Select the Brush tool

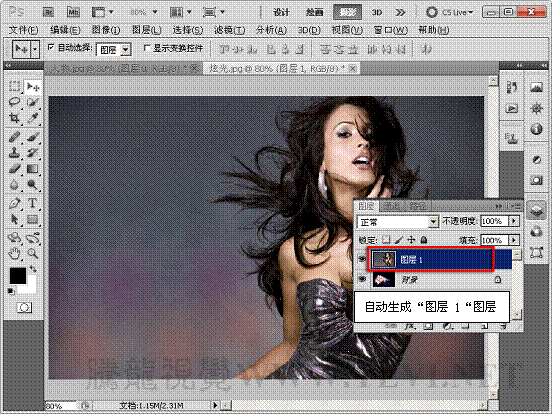[33, 137]
